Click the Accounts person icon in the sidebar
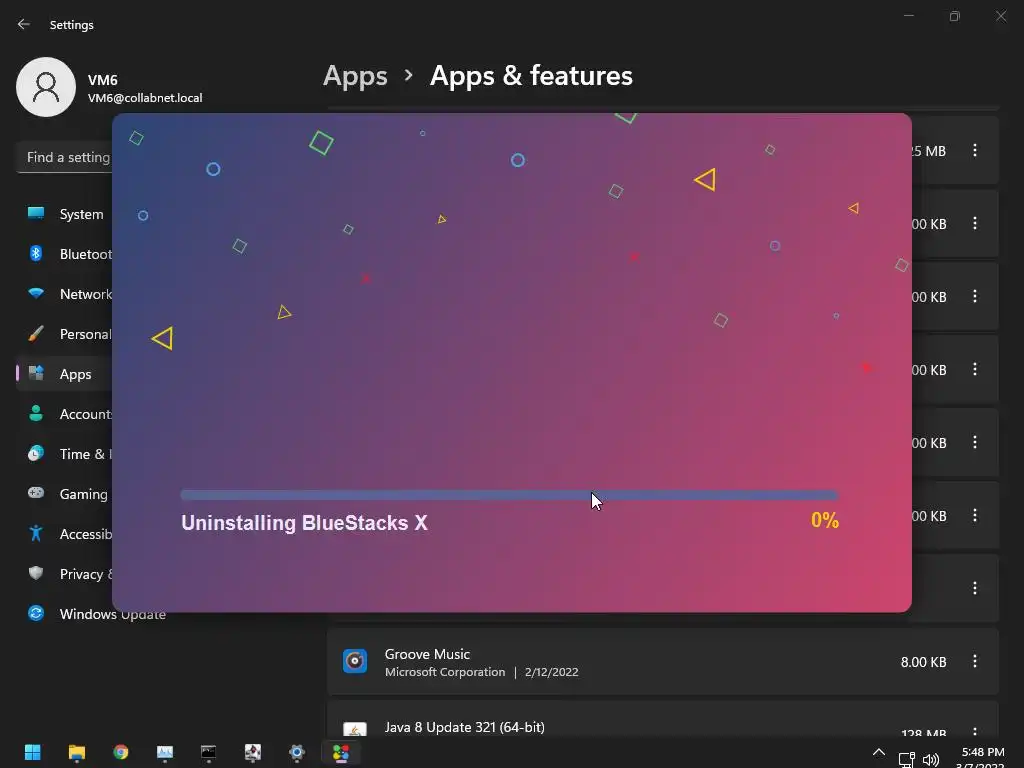 36,413
